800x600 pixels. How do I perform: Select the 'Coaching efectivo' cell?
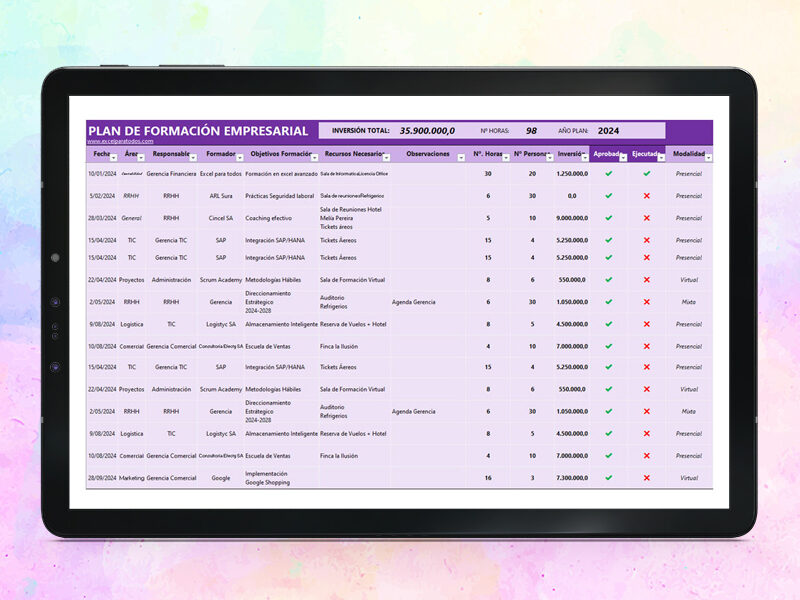(268, 218)
